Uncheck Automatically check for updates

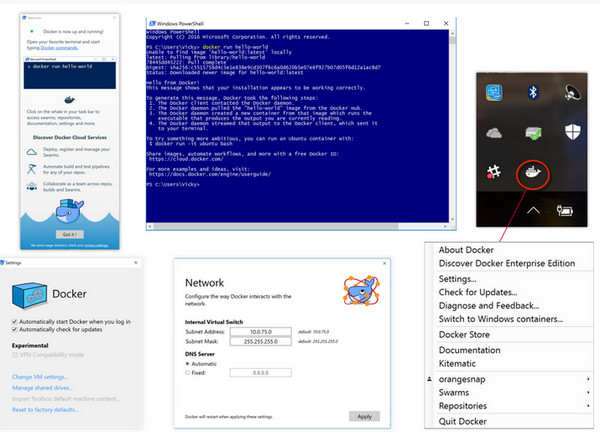(x=13, y=331)
